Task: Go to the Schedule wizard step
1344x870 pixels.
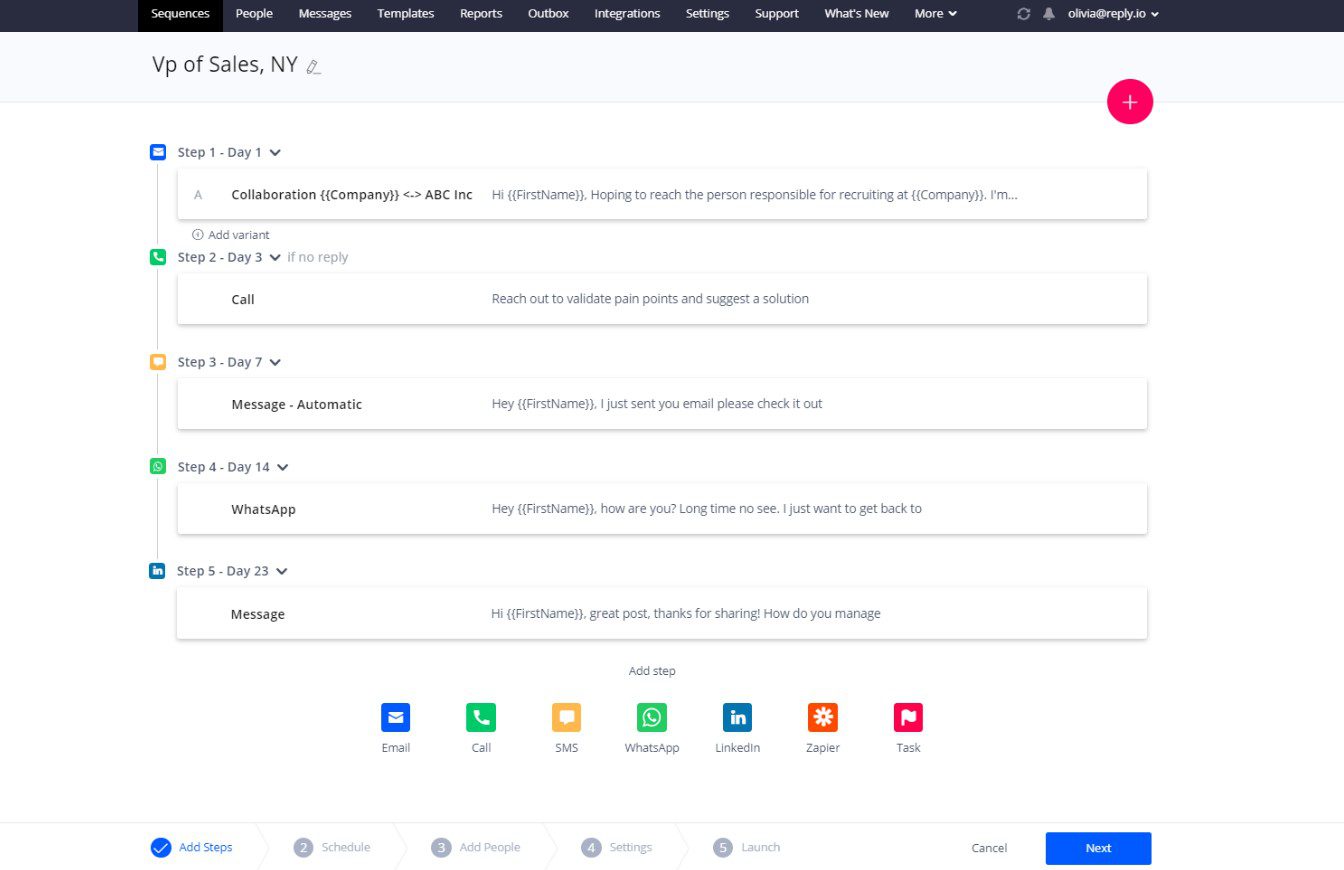Action: [332, 847]
